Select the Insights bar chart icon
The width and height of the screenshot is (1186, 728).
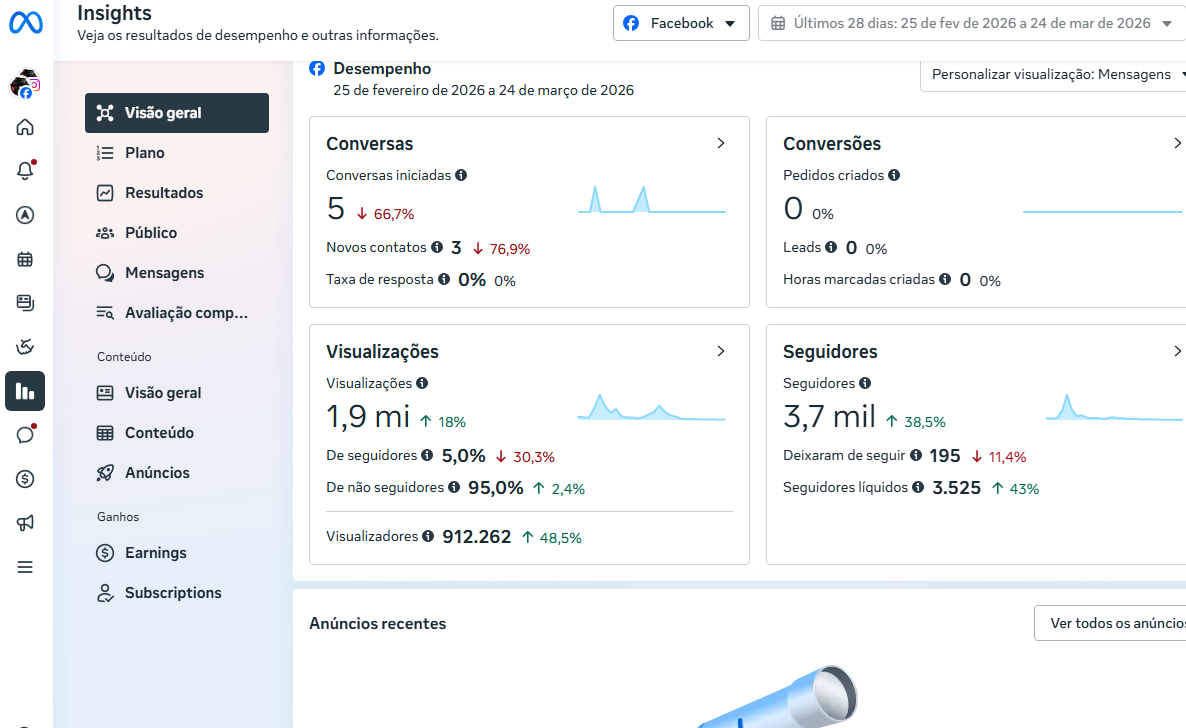pyautogui.click(x=25, y=391)
